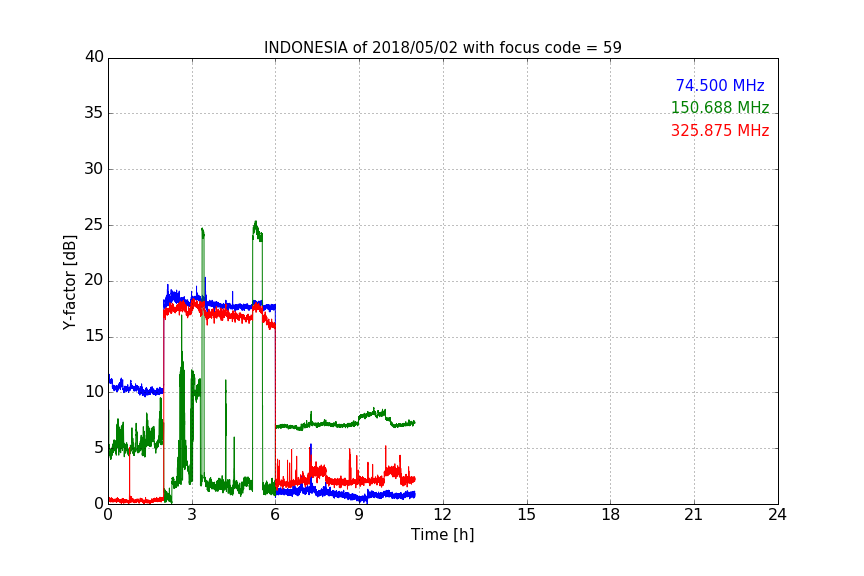Click the y-axis tick value 35

[x=94, y=113]
